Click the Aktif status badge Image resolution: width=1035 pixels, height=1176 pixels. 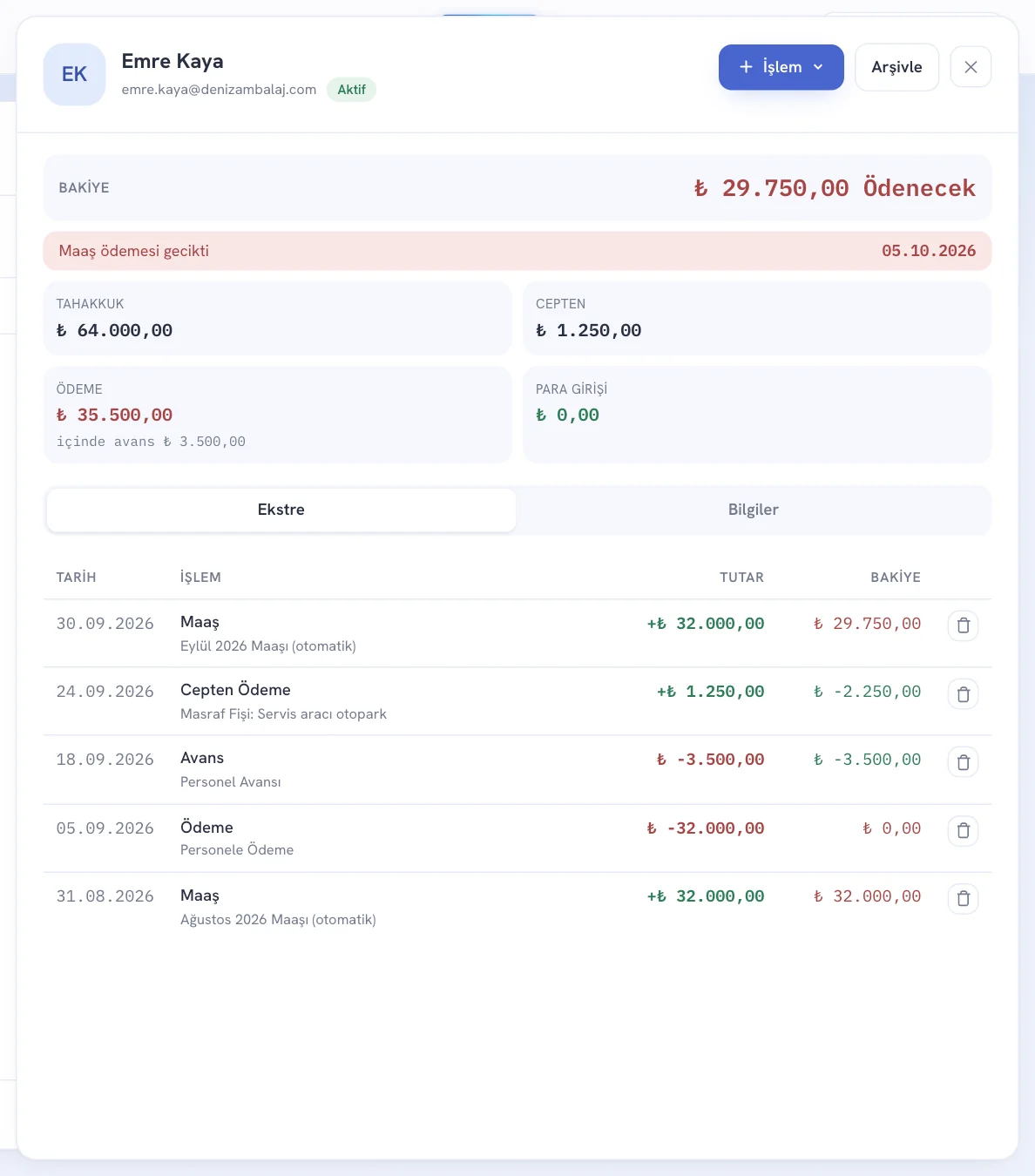(x=352, y=90)
